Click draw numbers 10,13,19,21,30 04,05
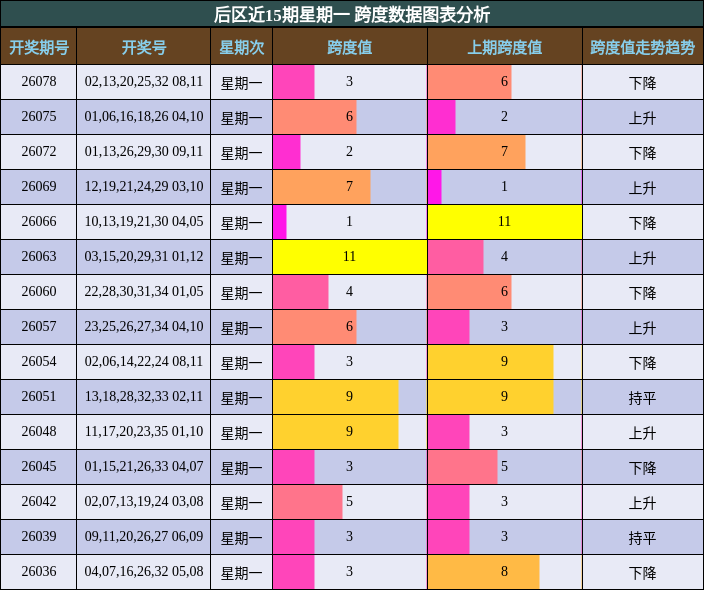This screenshot has height=590, width=704. point(144,221)
